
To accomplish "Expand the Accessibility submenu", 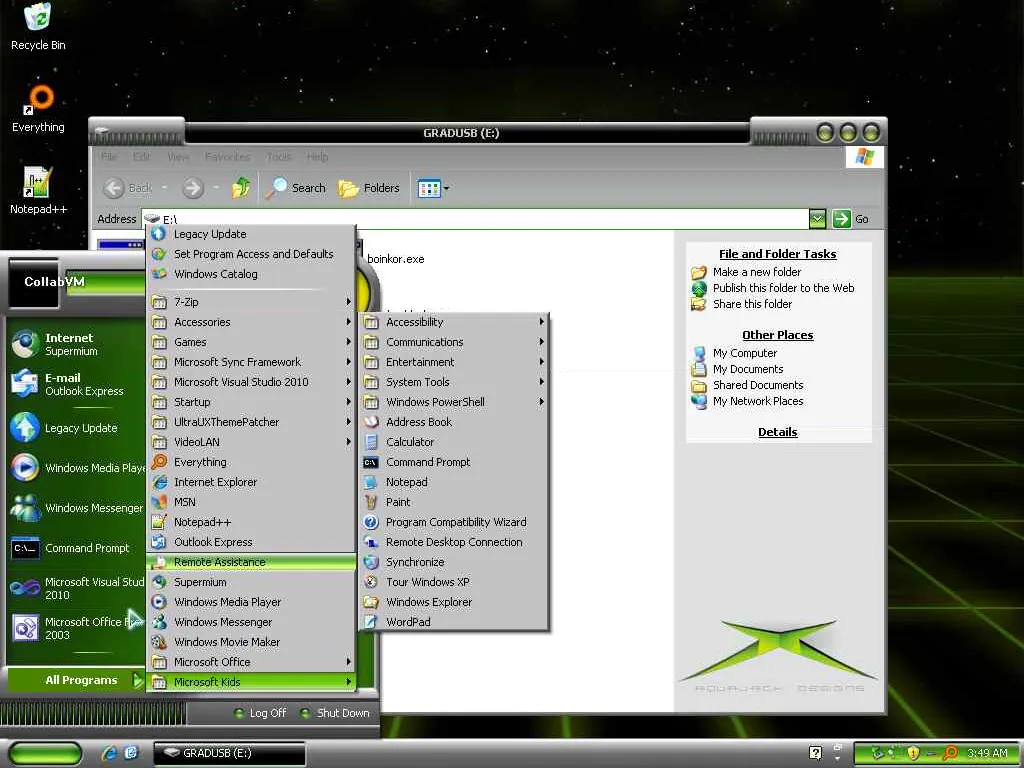I will (454, 322).
